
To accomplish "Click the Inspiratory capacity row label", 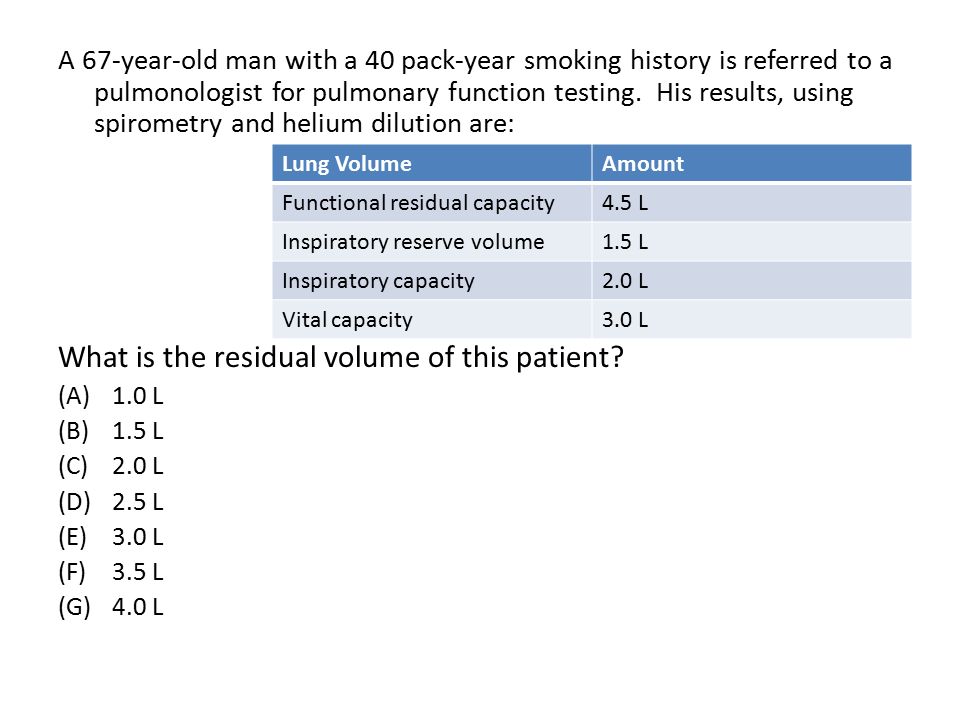I will [x=378, y=281].
